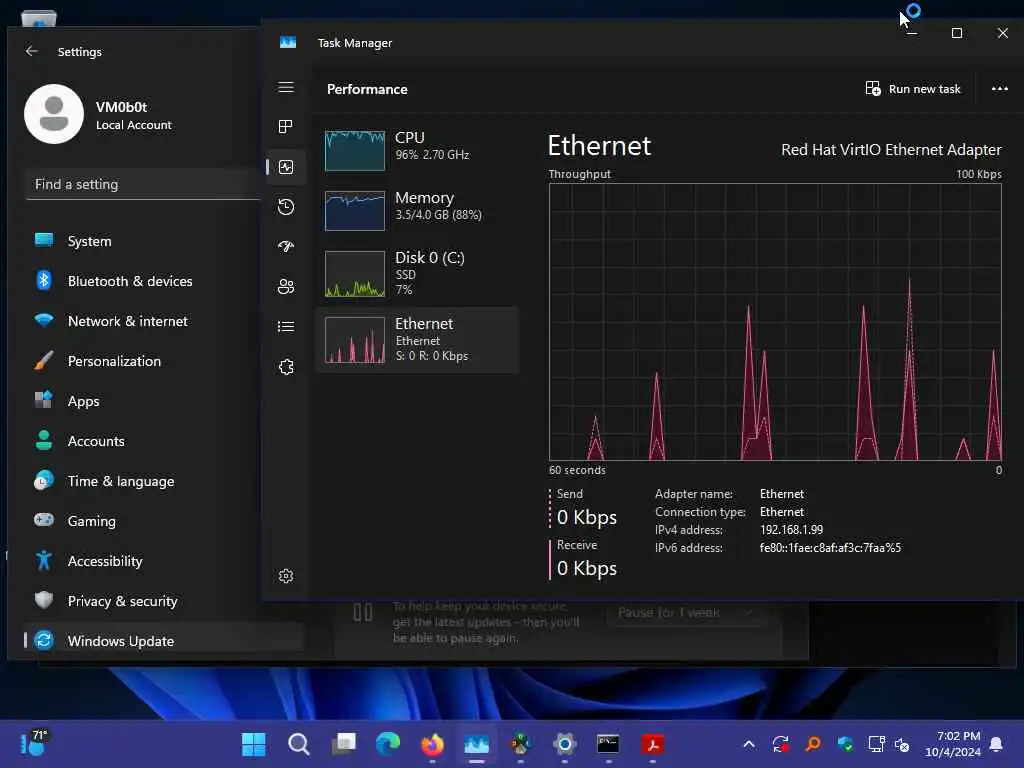
Task: Open the three-dot more options menu
Action: click(1000, 89)
